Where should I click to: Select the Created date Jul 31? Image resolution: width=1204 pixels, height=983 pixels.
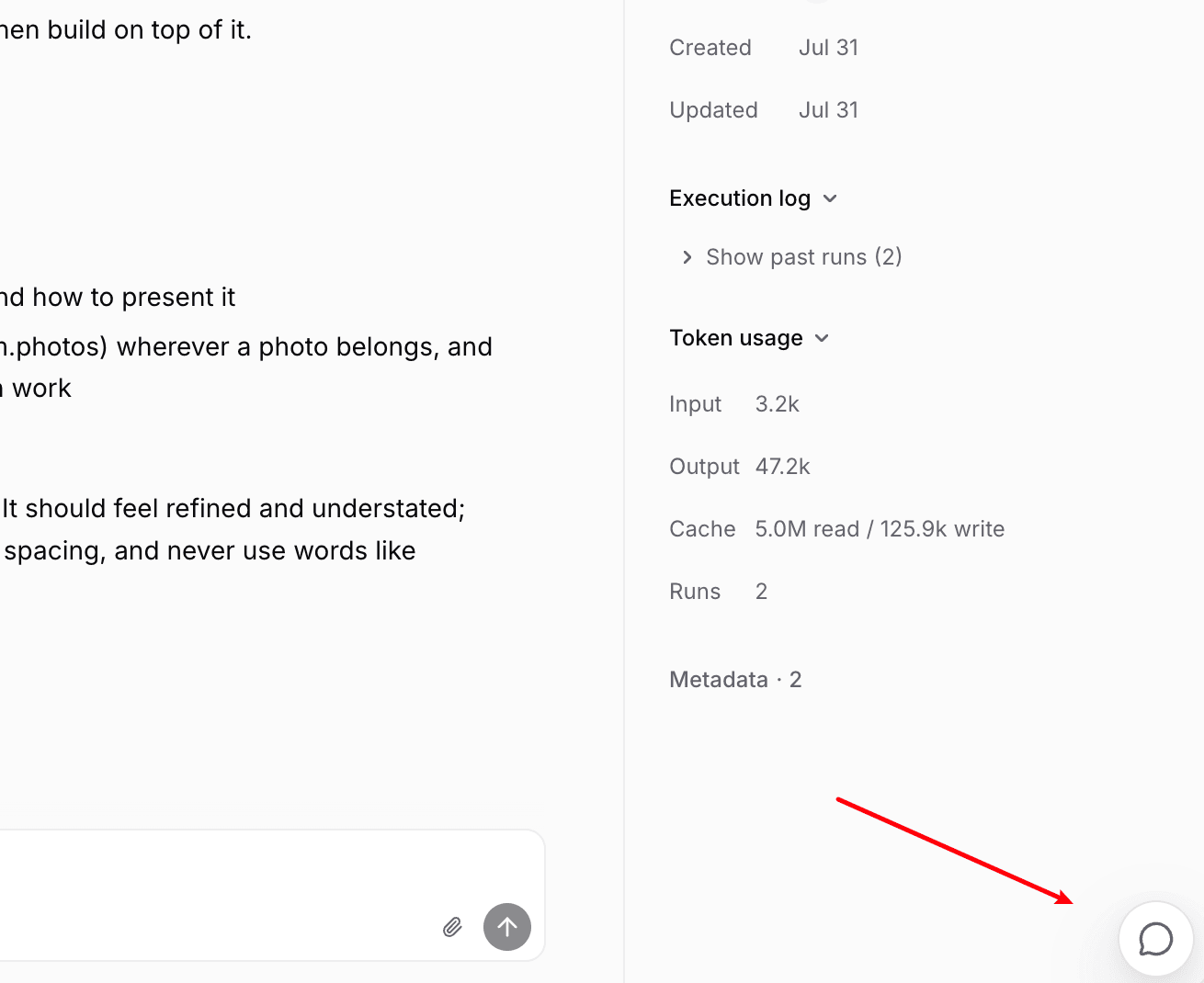point(828,48)
